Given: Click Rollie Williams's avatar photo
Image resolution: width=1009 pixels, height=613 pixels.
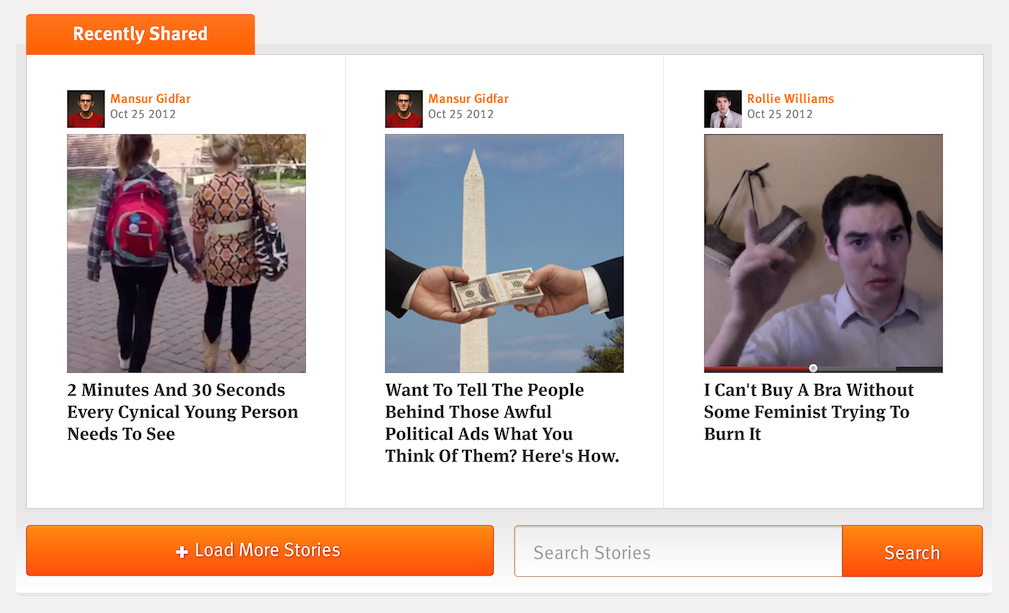Looking at the screenshot, I should click(722, 108).
